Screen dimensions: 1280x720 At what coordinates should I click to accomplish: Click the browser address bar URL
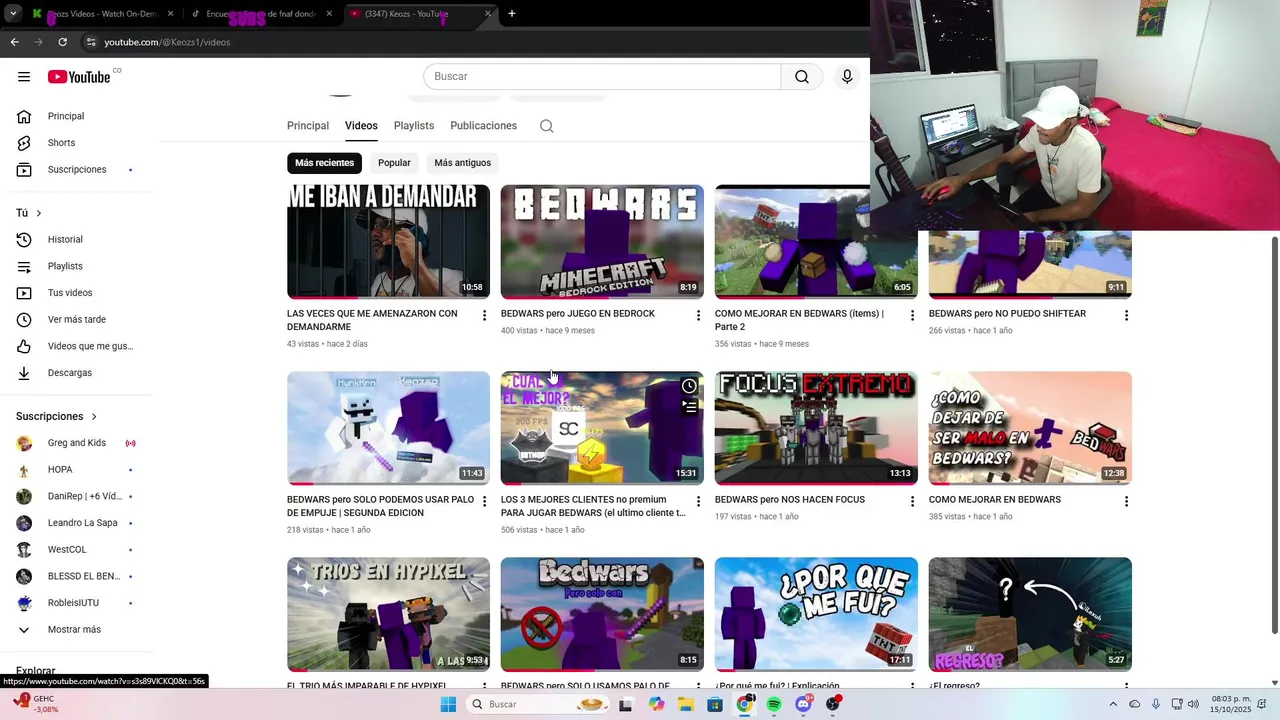[x=167, y=42]
